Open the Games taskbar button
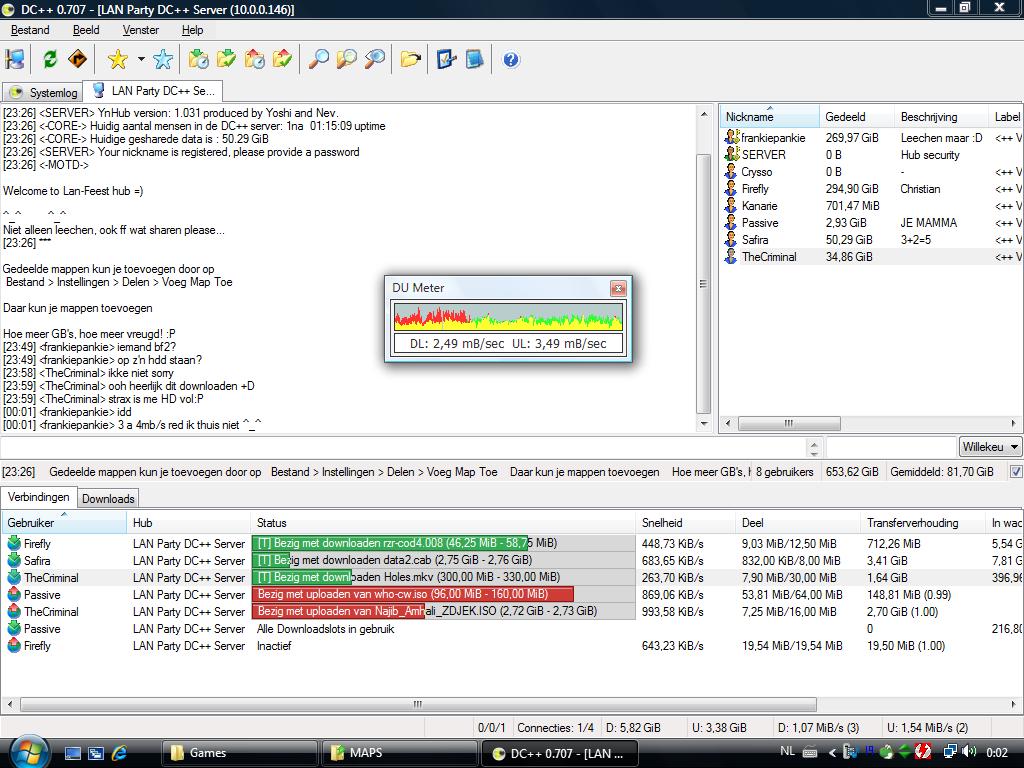 238,753
